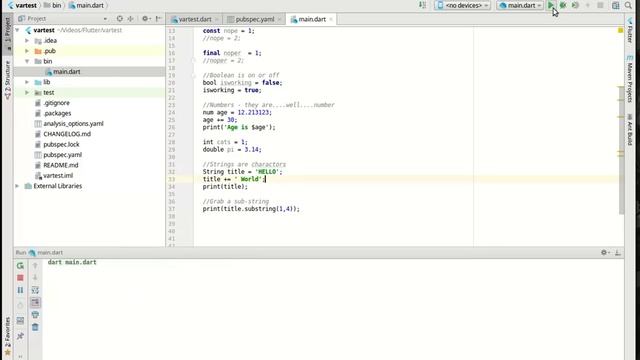Run main.dart with the green play button
This screenshot has width=640, height=360.
(x=551, y=5)
